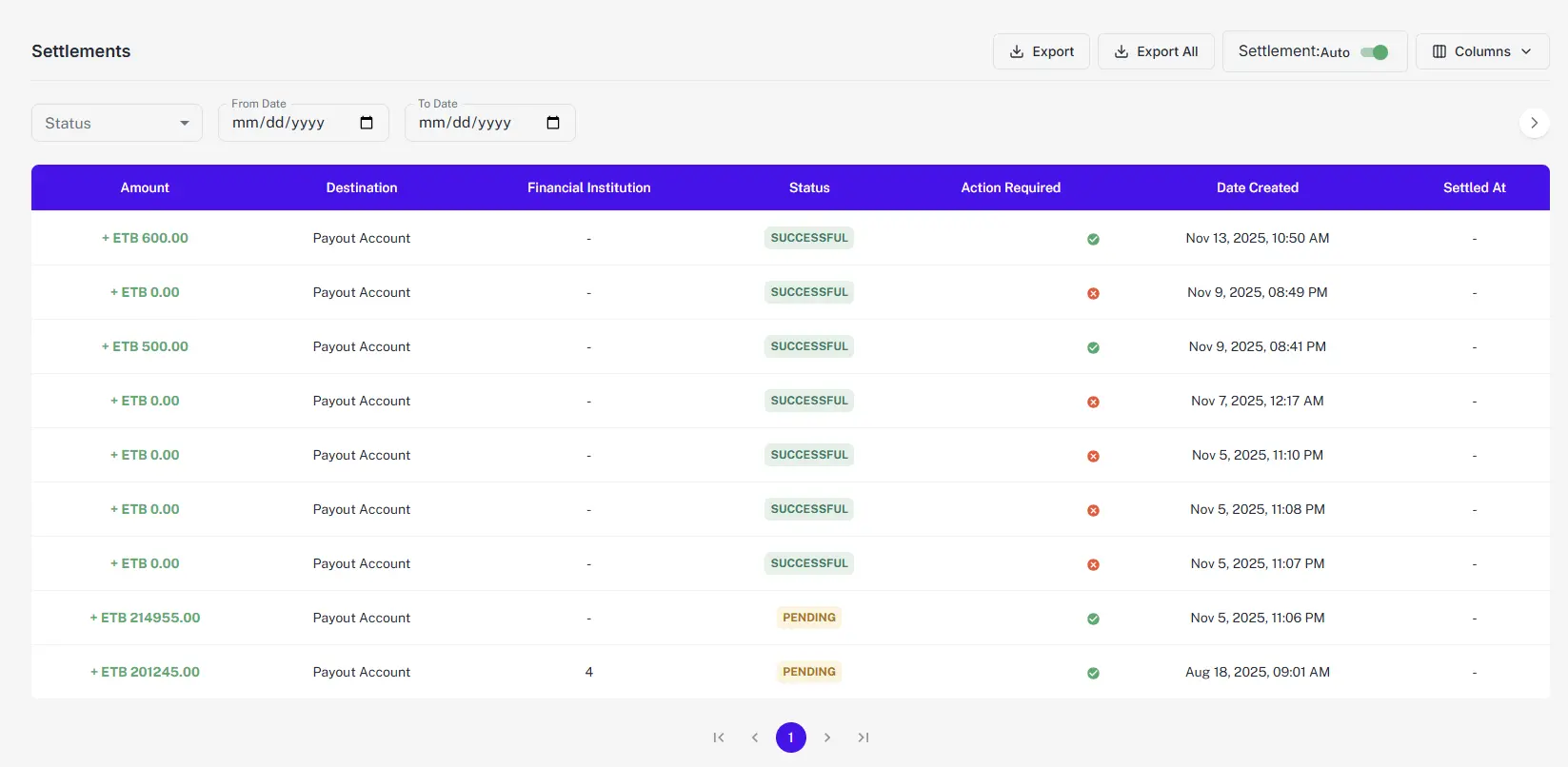This screenshot has height=767, width=1568.
Task: Expand the Columns dropdown
Action: (x=1481, y=51)
